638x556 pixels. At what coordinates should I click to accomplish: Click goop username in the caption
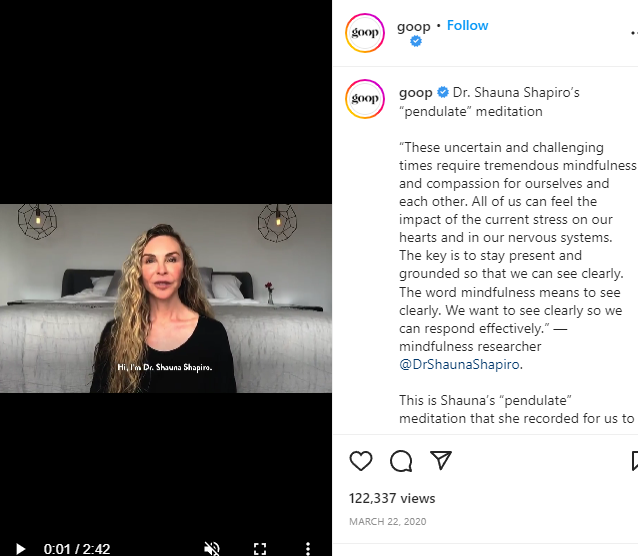(x=415, y=93)
